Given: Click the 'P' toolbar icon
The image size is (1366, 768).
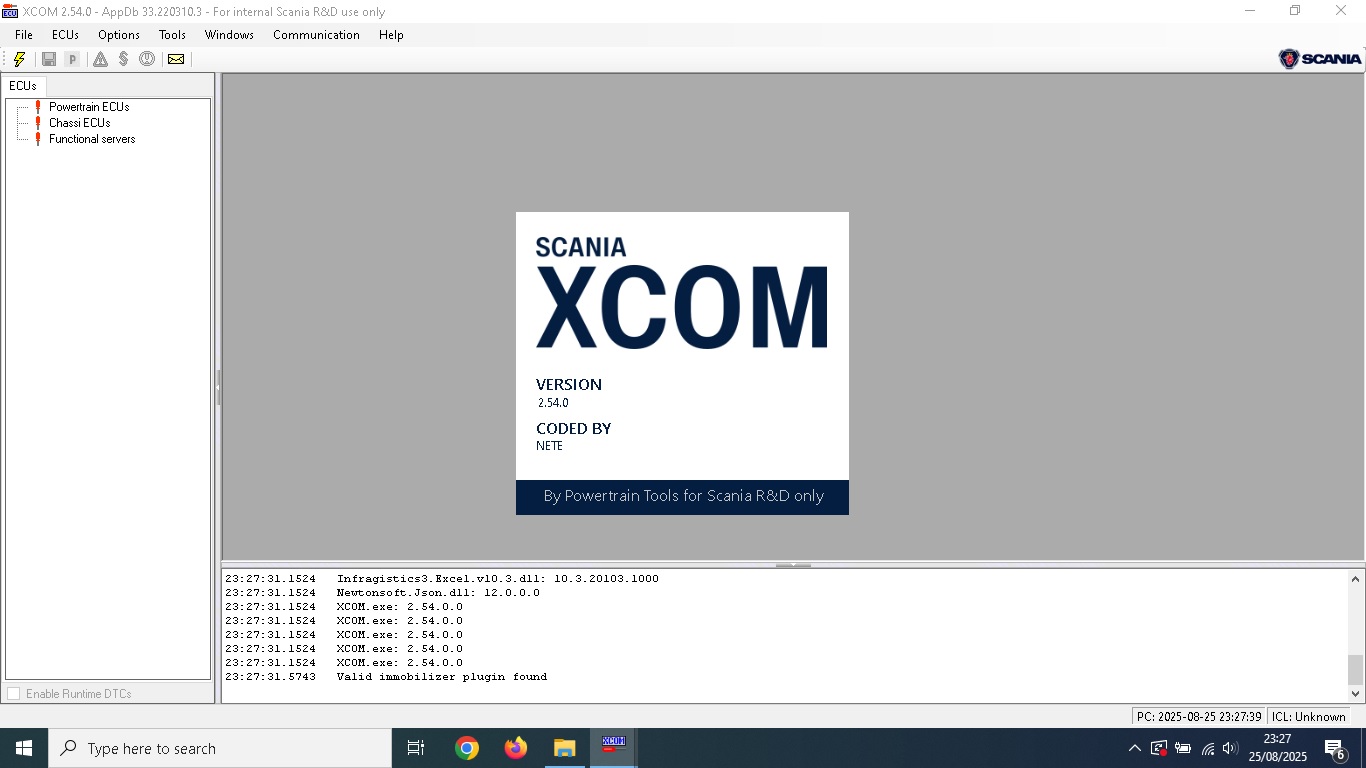Looking at the screenshot, I should tap(72, 59).
